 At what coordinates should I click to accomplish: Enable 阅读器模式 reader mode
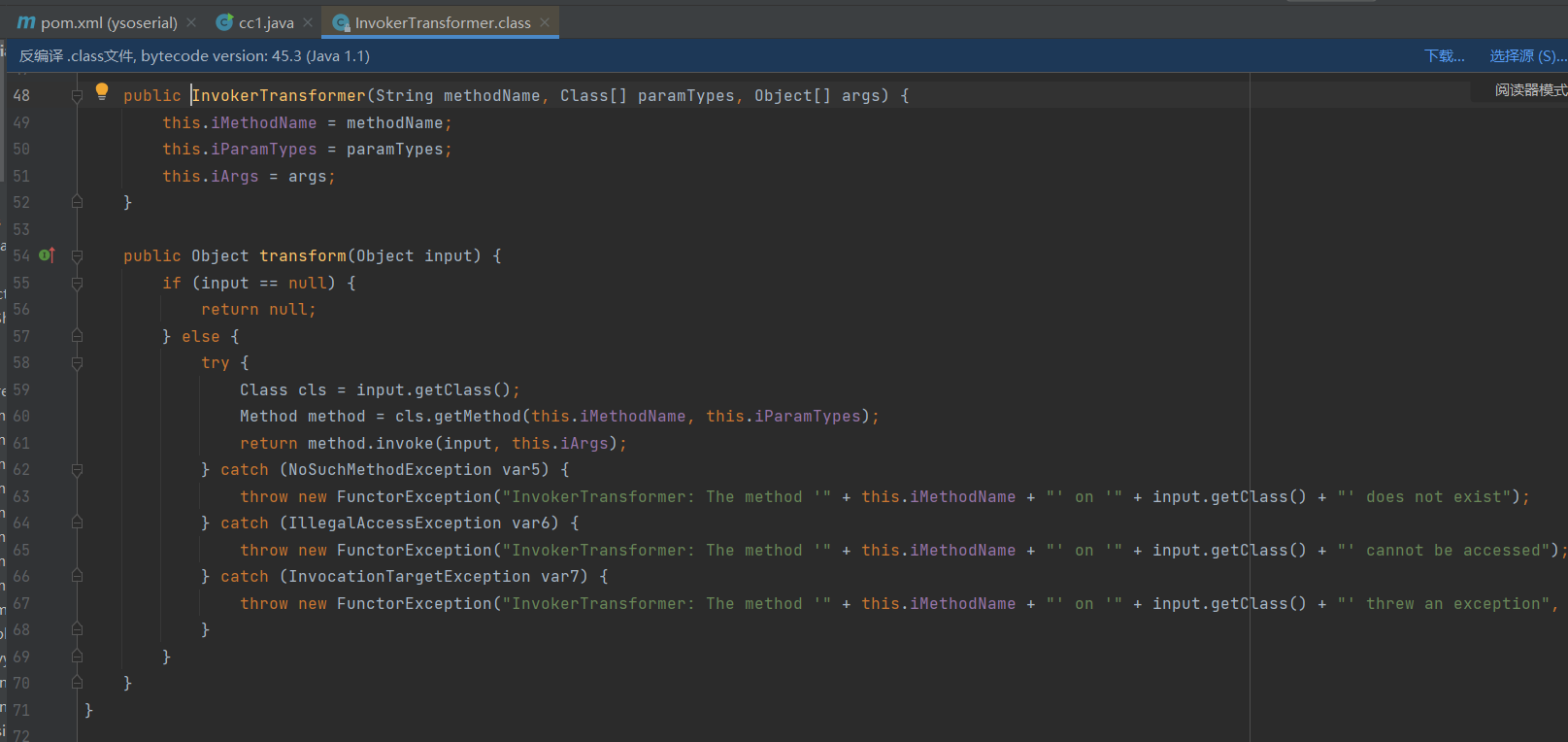tap(1530, 90)
